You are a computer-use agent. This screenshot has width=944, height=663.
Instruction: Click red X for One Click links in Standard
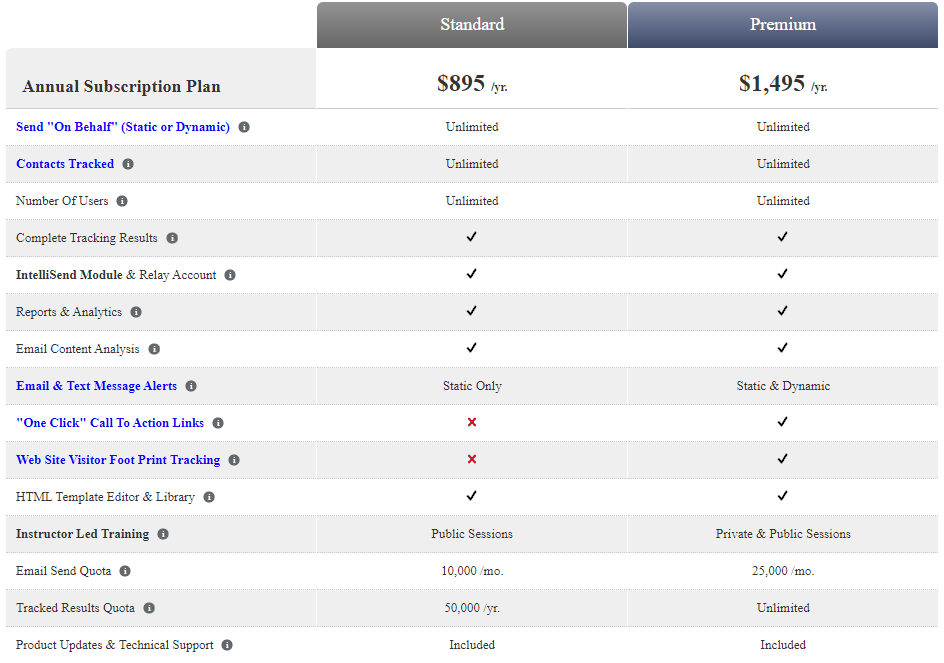[472, 422]
